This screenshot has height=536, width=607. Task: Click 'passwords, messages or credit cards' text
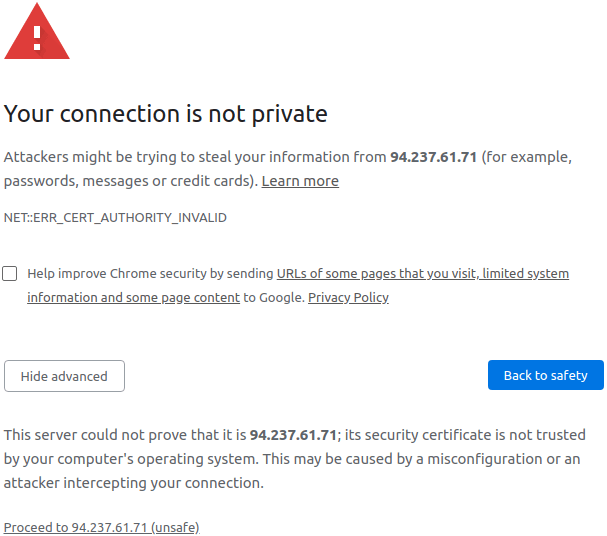(x=130, y=181)
